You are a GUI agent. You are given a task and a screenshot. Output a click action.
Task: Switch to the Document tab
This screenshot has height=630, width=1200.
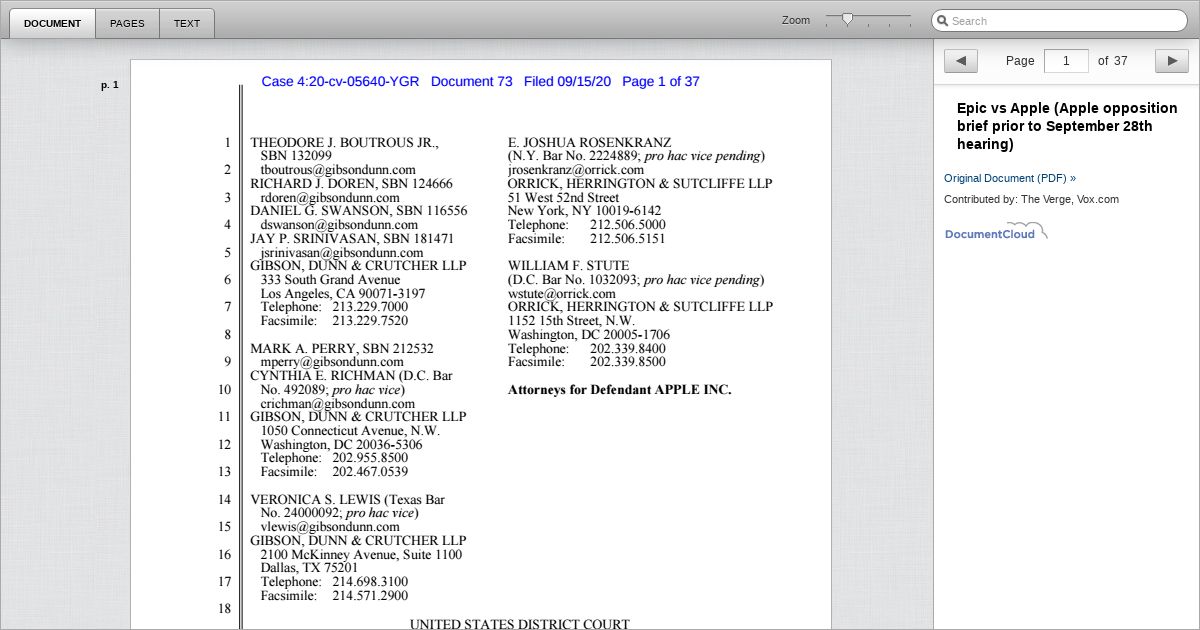[52, 23]
